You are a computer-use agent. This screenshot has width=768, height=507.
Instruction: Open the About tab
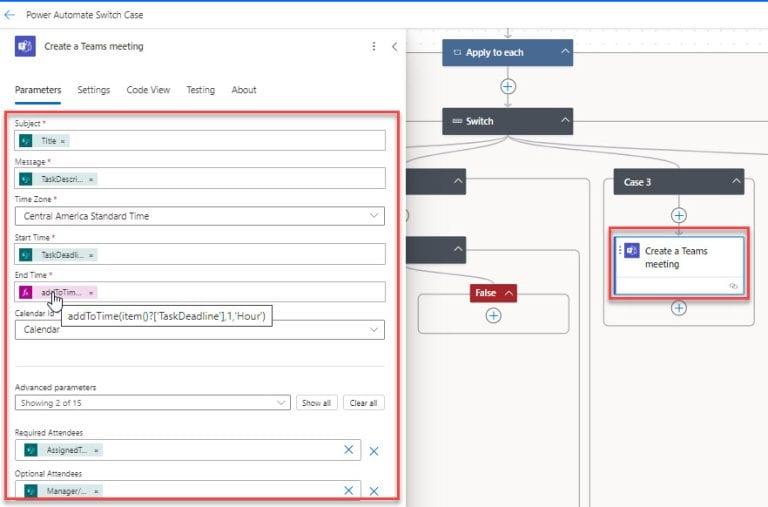click(x=244, y=90)
